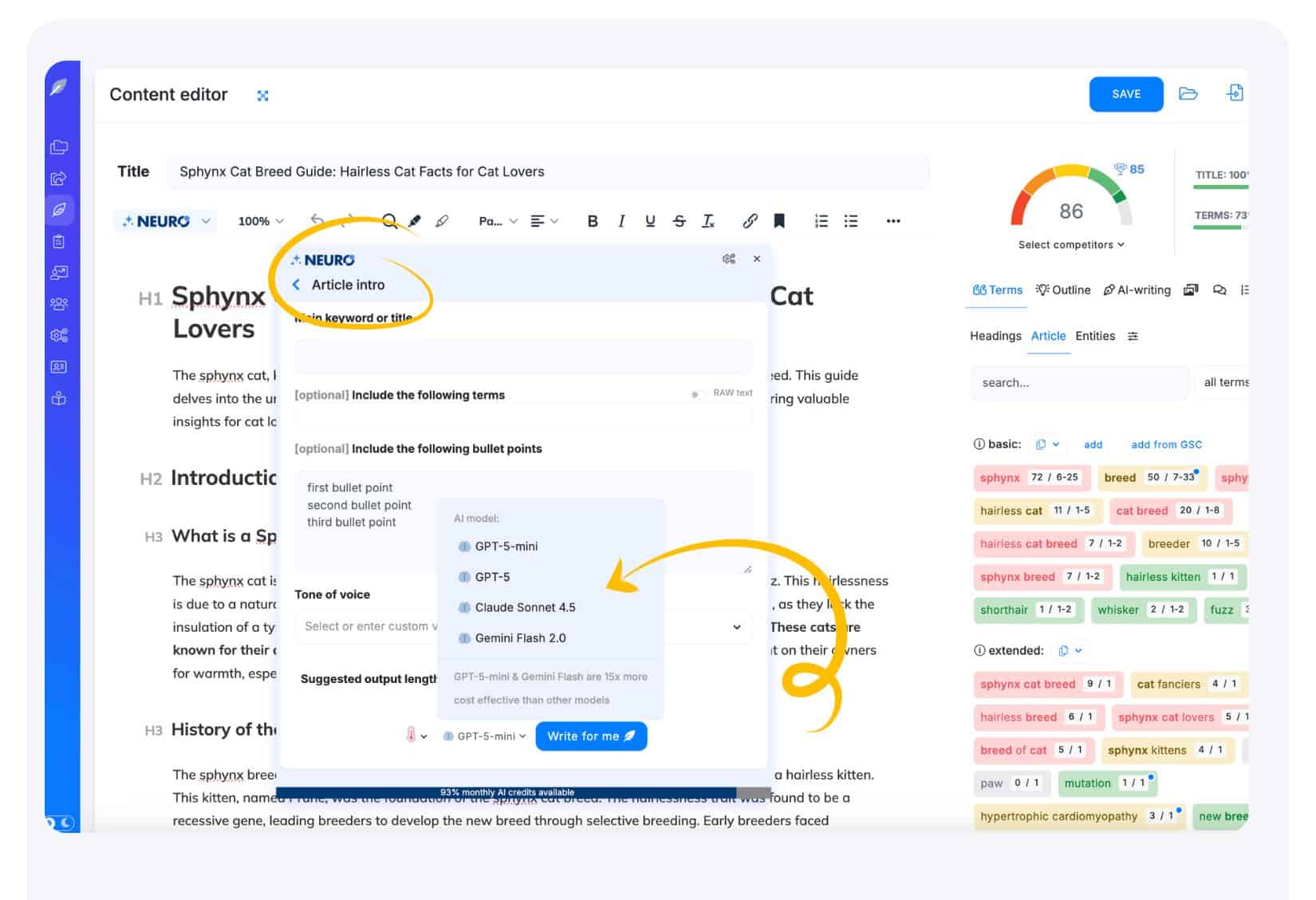
Task: Open the folder icon next to SAVE
Action: point(1189,93)
